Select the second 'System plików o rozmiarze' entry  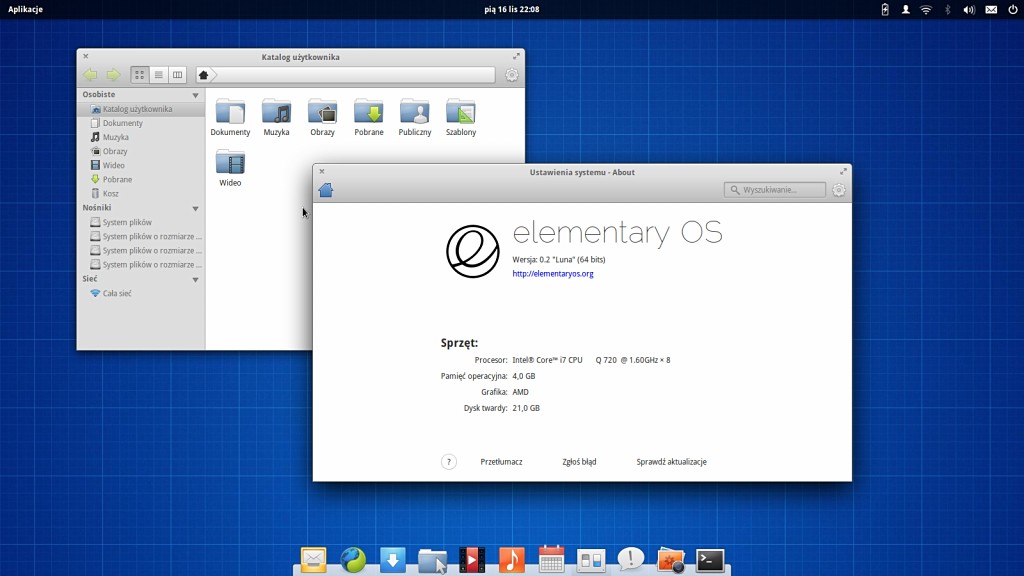tap(140, 251)
